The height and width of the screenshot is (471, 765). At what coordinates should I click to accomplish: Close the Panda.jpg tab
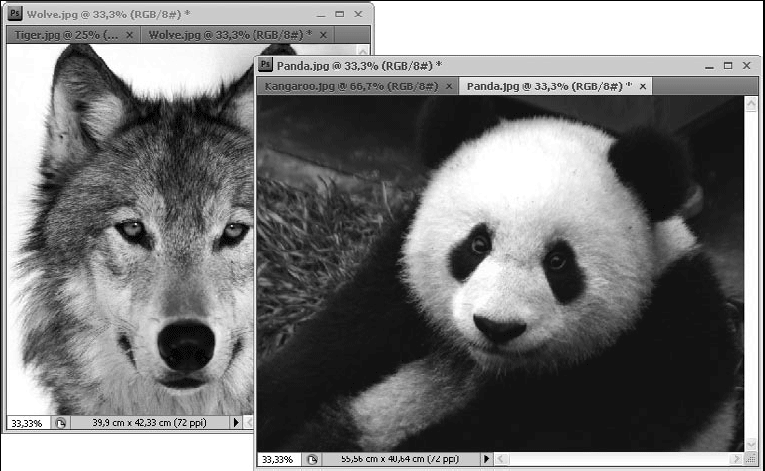click(x=643, y=87)
